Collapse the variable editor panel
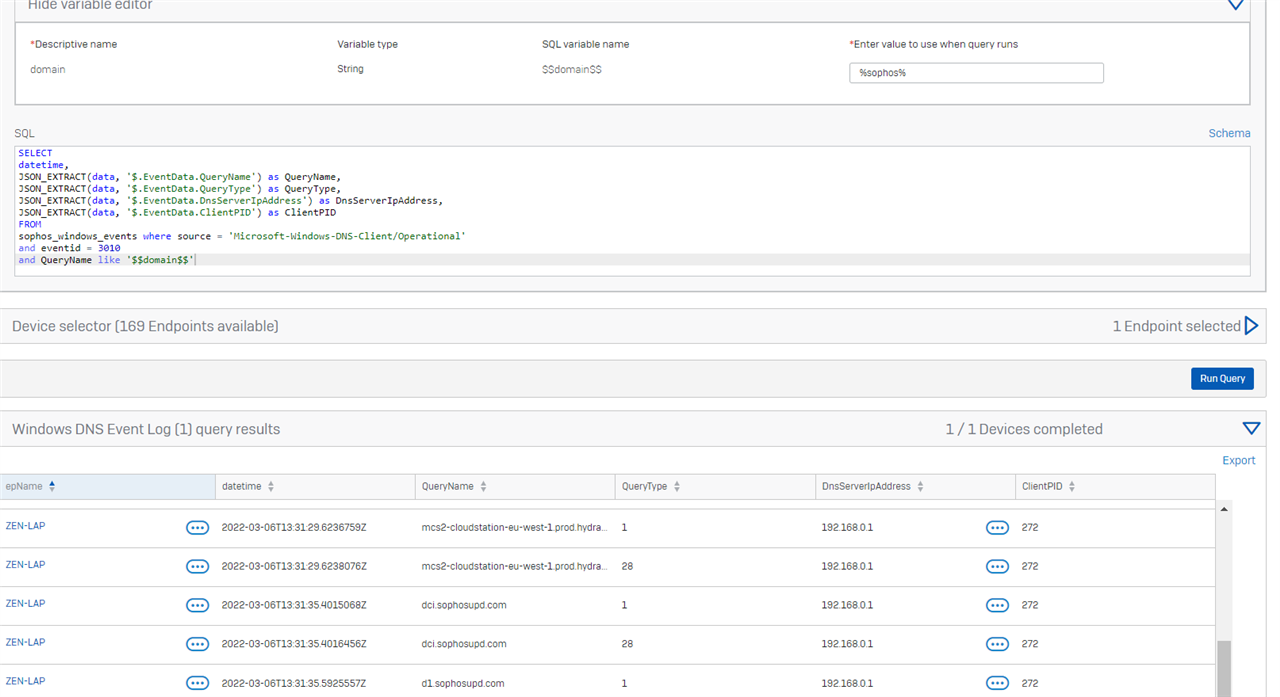Viewport: 1280px width, 697px height. [1236, 5]
